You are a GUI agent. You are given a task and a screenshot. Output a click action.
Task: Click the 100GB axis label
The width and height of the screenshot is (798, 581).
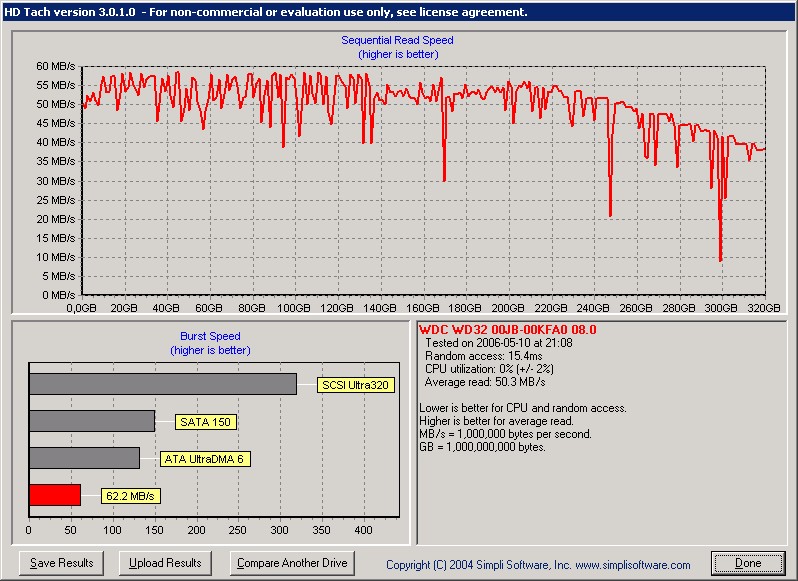[294, 308]
